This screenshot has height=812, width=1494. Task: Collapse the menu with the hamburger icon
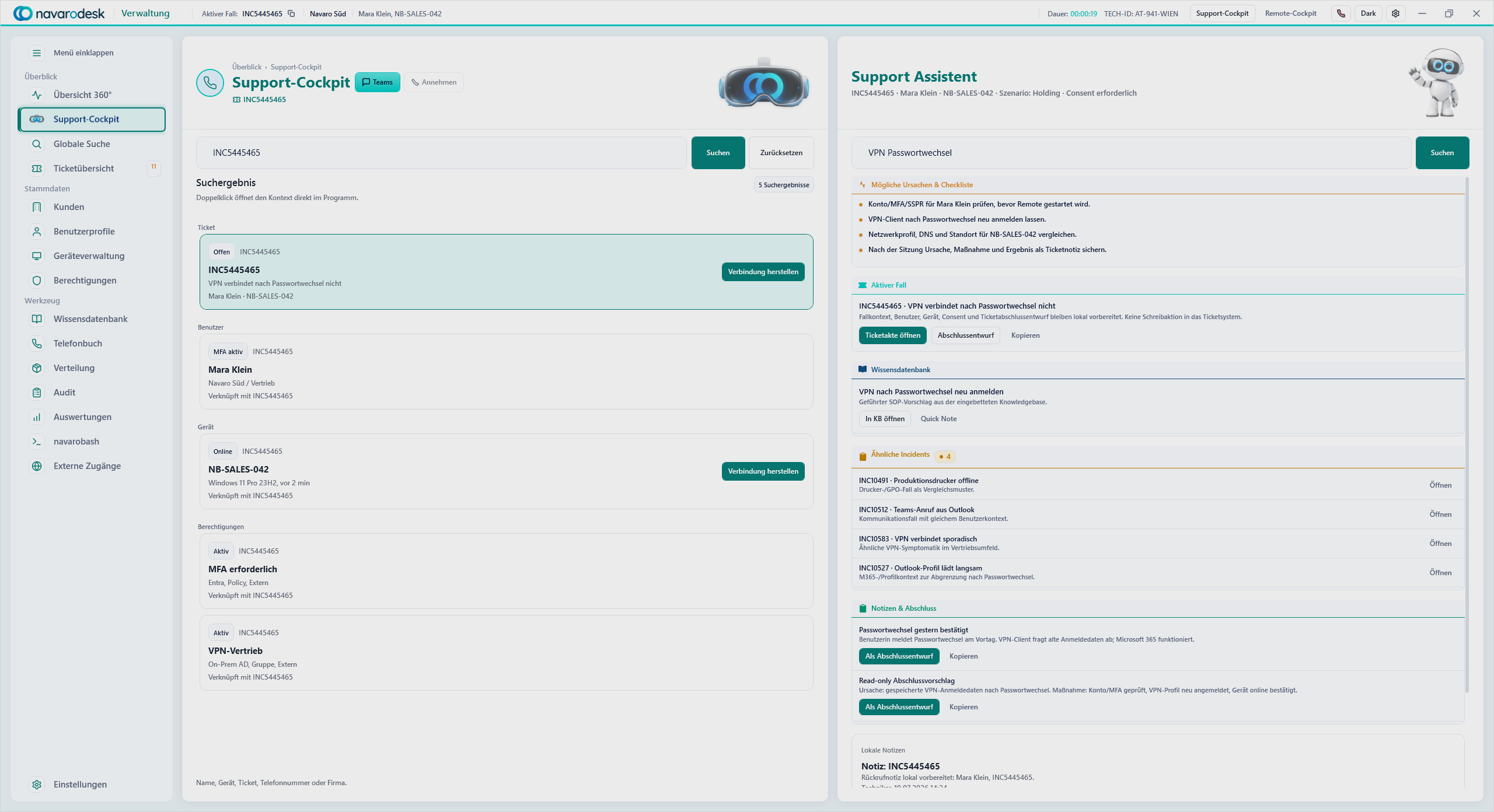click(x=37, y=52)
